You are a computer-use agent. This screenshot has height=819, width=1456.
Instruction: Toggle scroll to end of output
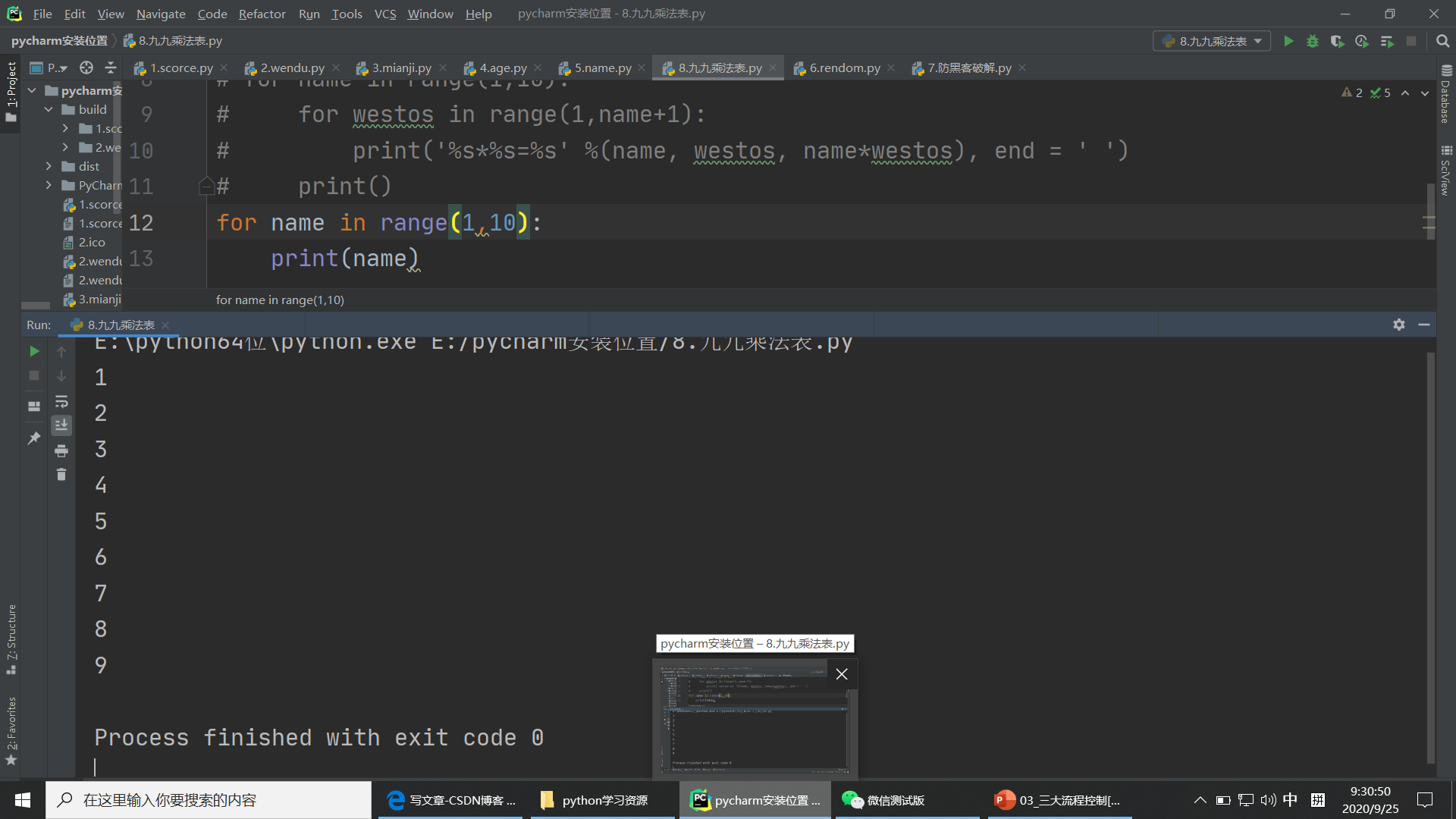pos(61,425)
